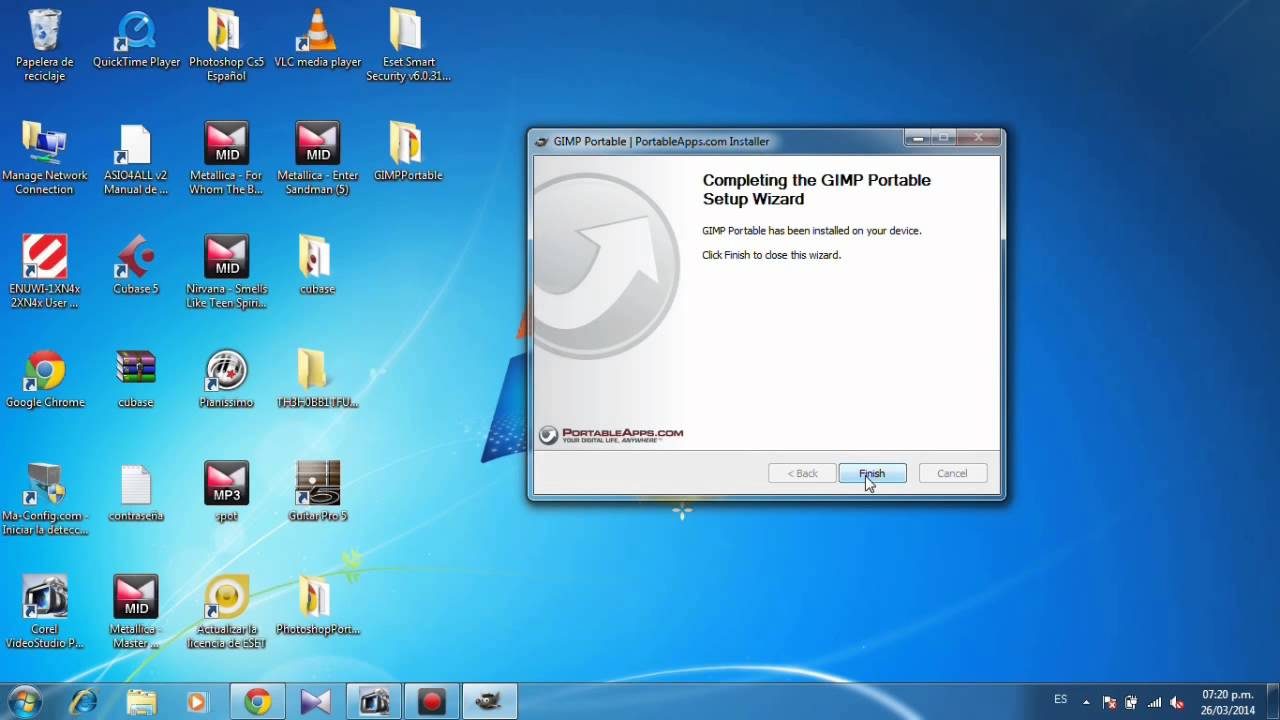This screenshot has width=1280, height=720.
Task: Select the Photoshop Cs5 Español folder
Action: [x=226, y=47]
